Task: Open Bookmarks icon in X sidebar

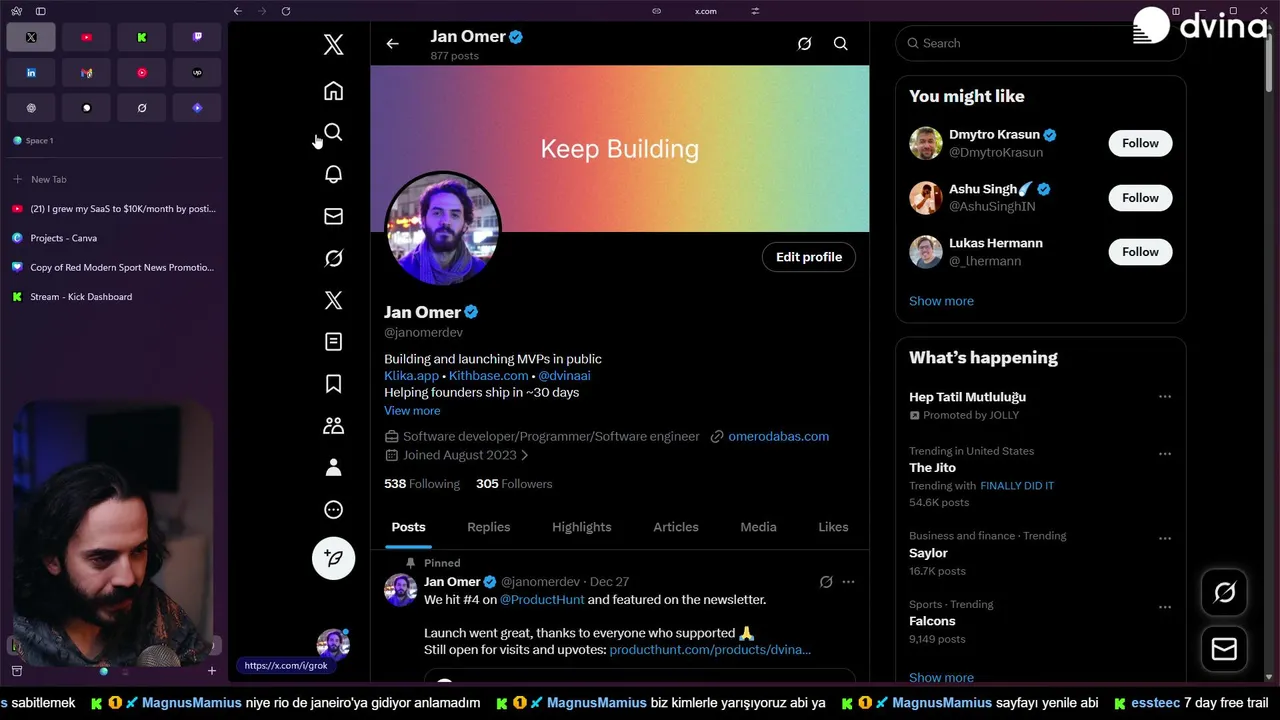Action: pyautogui.click(x=334, y=384)
